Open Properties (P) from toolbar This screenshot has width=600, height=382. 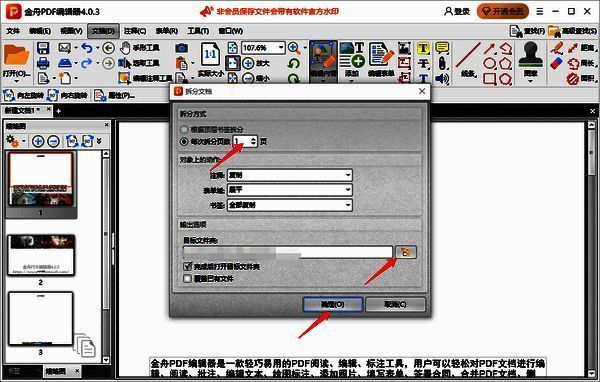(x=115, y=95)
